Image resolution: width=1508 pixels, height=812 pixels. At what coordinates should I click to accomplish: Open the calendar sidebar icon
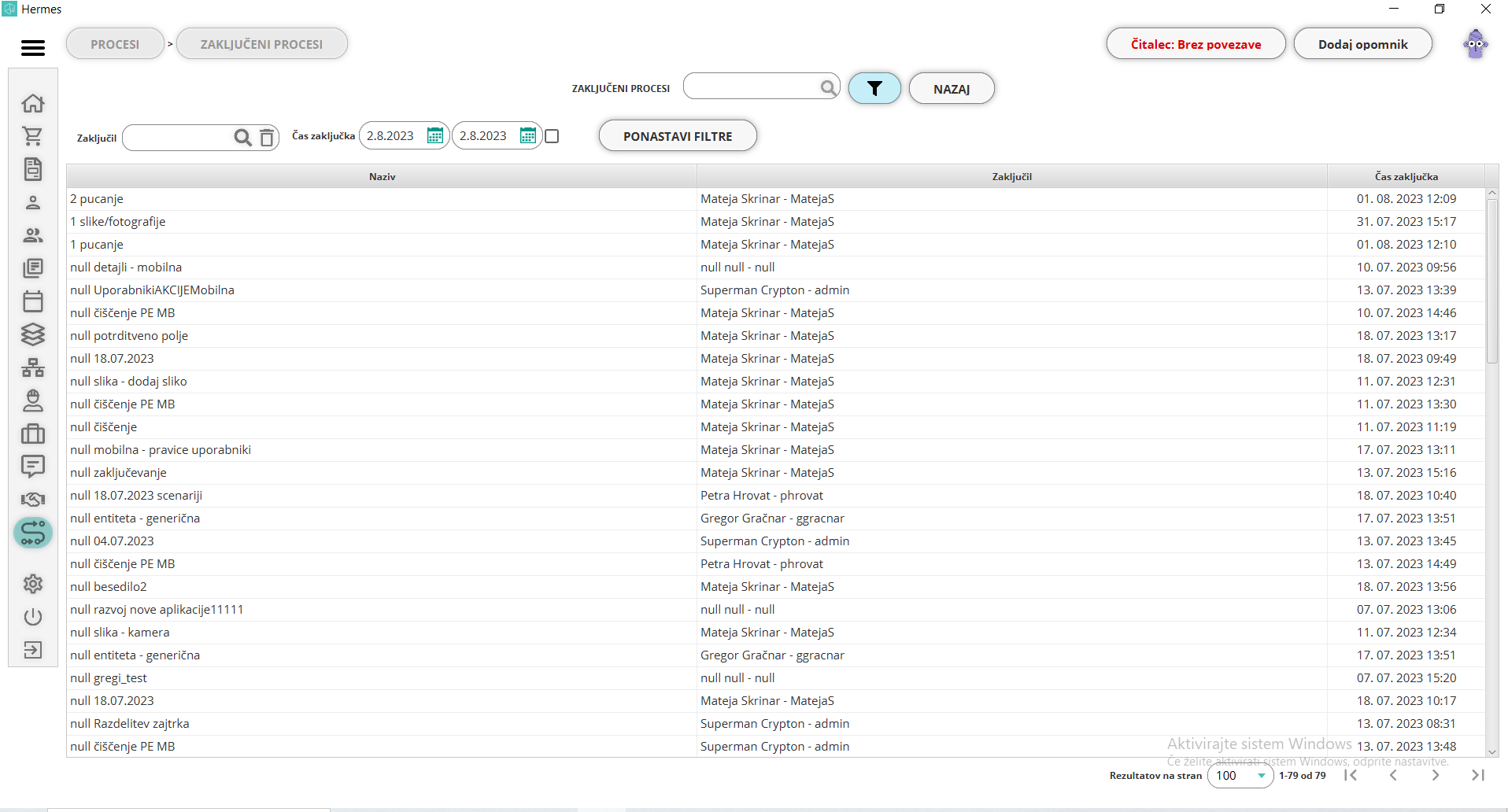33,301
